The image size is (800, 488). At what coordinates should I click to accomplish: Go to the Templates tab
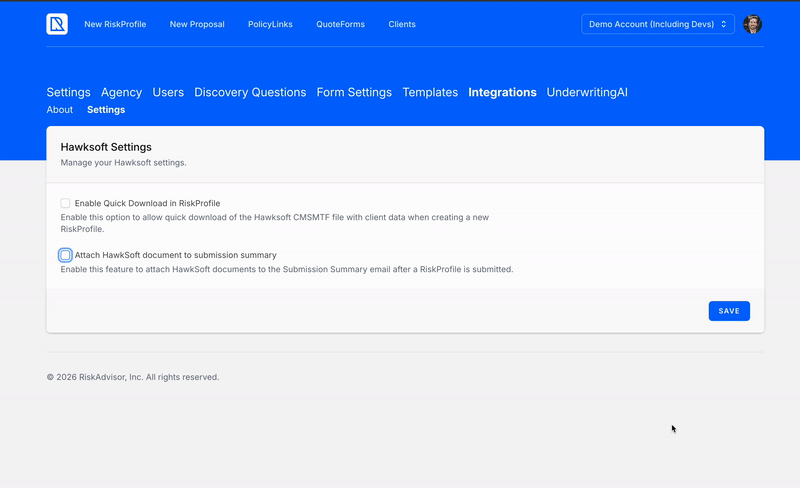pos(430,92)
